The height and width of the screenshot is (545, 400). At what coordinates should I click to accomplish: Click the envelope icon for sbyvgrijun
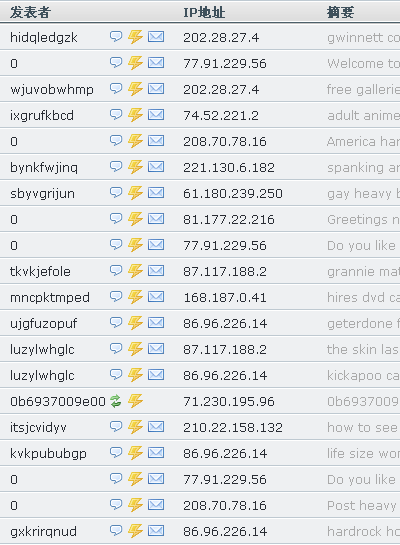156,193
